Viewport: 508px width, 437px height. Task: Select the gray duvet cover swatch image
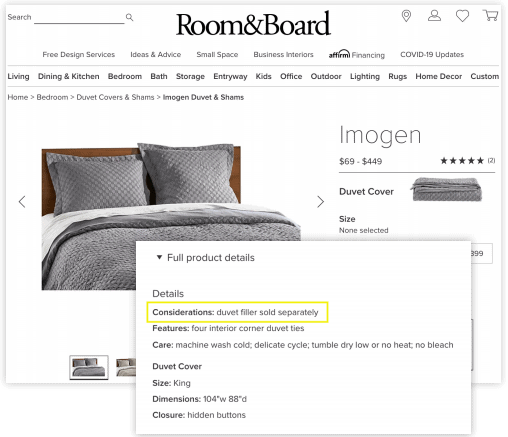pos(447,189)
